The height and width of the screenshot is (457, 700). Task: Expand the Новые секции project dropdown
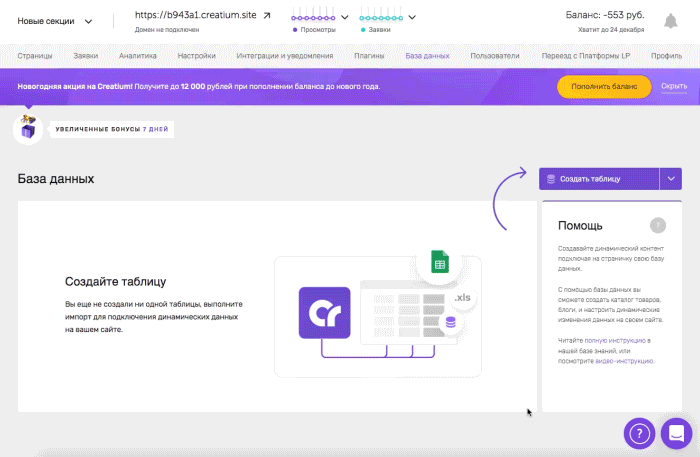coord(88,21)
